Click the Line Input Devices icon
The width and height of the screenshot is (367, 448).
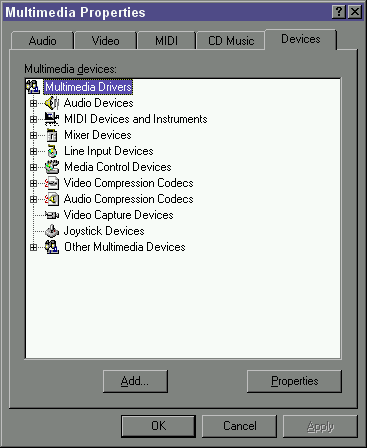(52, 151)
